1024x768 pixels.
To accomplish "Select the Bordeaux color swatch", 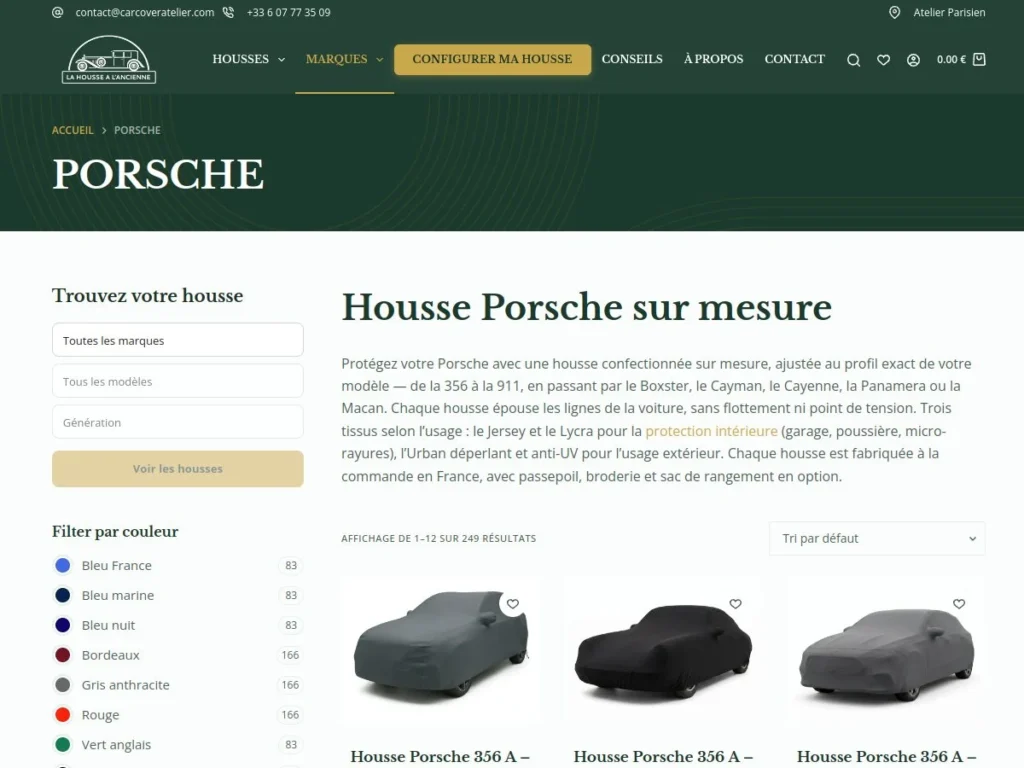I will pos(63,655).
